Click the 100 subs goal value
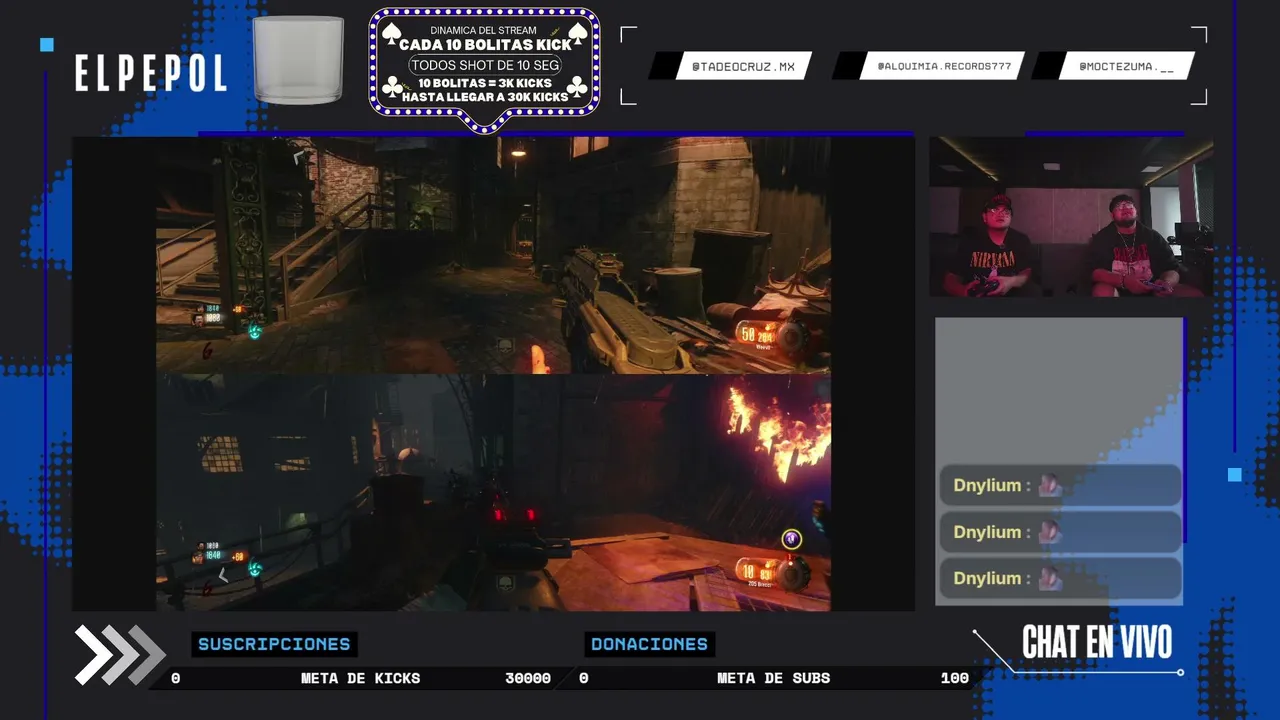The image size is (1280, 720). tap(955, 678)
